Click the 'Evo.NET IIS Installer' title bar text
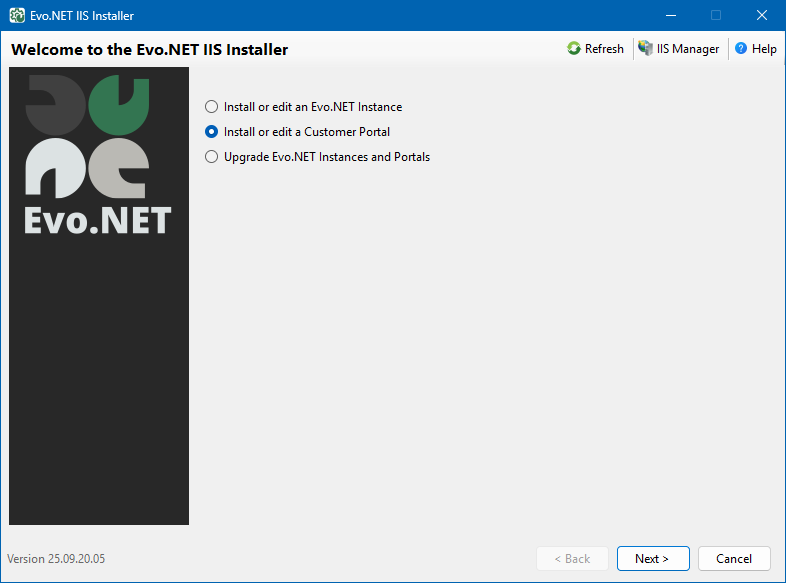Screen dimensions: 786x583 (x=82, y=16)
